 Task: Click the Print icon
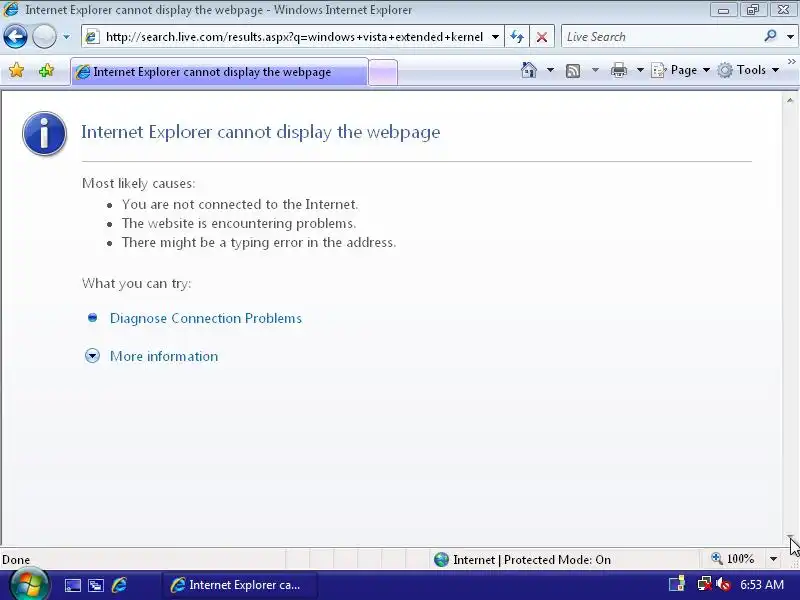[x=618, y=70]
